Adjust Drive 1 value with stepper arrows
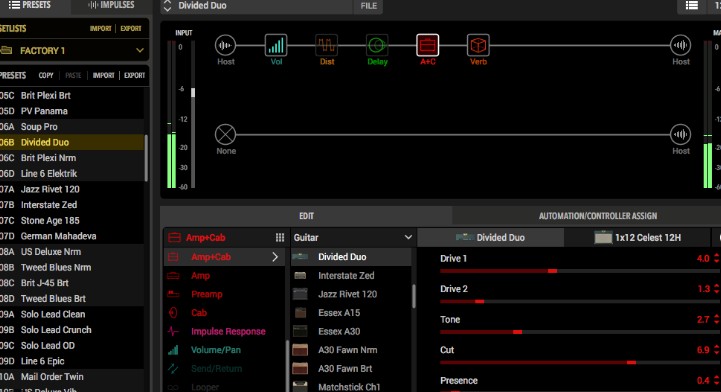Screen dimensions: 721x392 pos(716,258)
